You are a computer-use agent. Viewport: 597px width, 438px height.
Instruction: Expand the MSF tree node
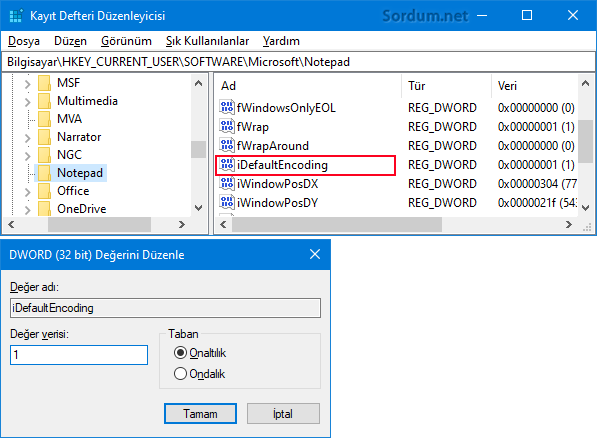coord(27,83)
